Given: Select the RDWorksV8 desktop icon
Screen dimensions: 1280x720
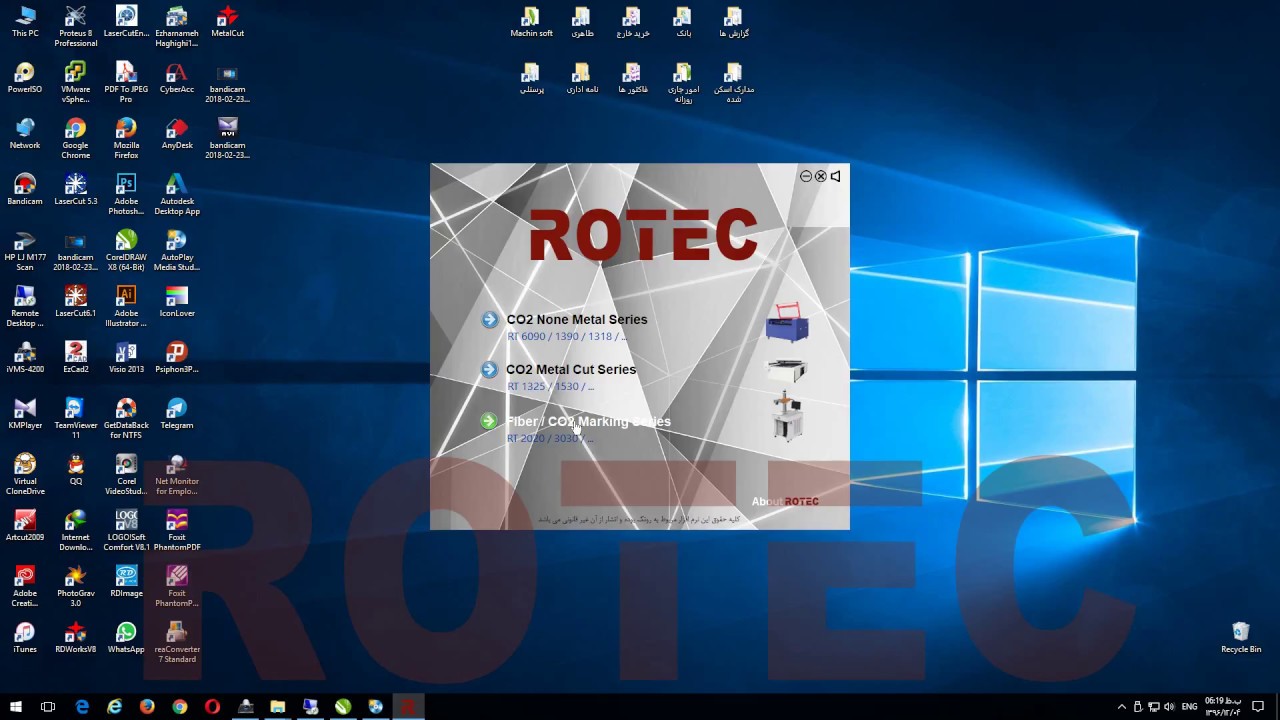Looking at the screenshot, I should pyautogui.click(x=76, y=638).
